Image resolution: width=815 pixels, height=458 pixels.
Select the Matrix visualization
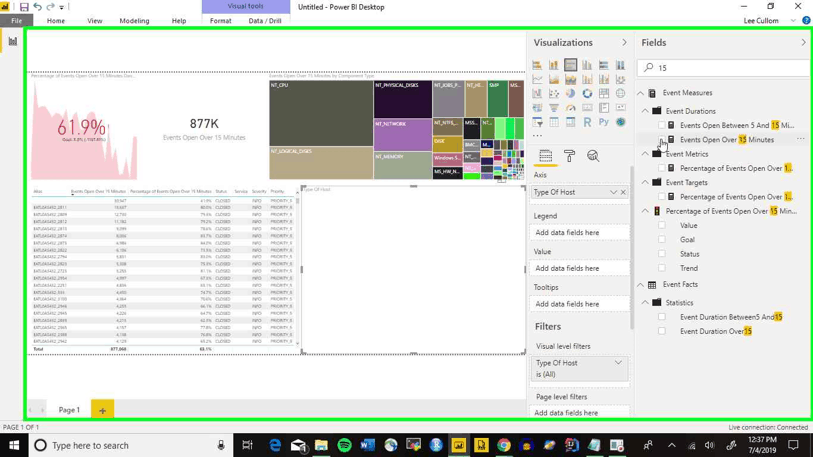tap(570, 122)
